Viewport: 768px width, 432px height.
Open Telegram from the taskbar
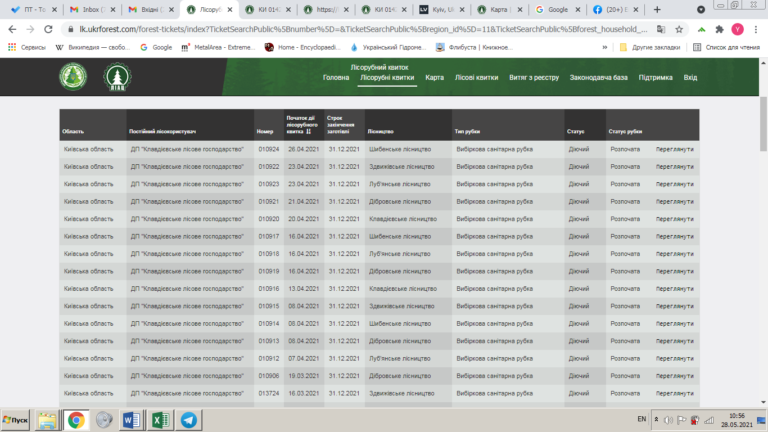[x=188, y=419]
